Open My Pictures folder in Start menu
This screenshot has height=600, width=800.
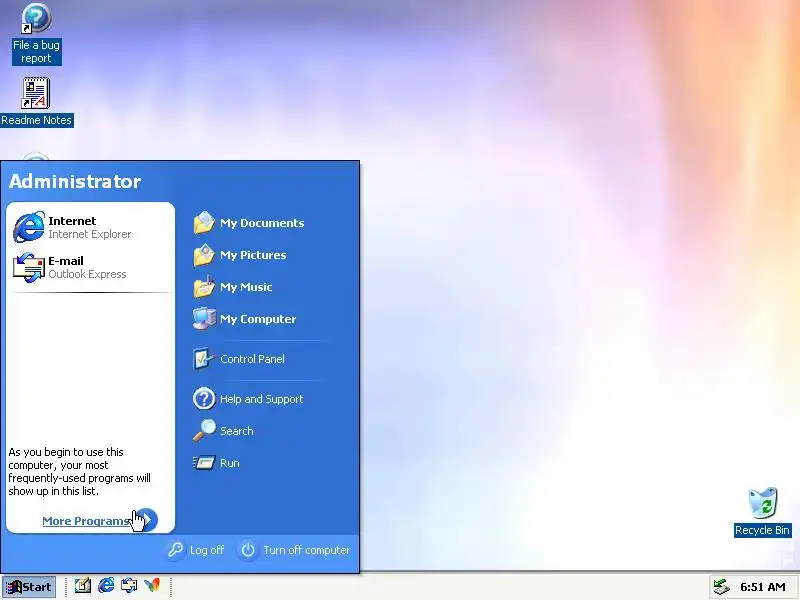240,255
